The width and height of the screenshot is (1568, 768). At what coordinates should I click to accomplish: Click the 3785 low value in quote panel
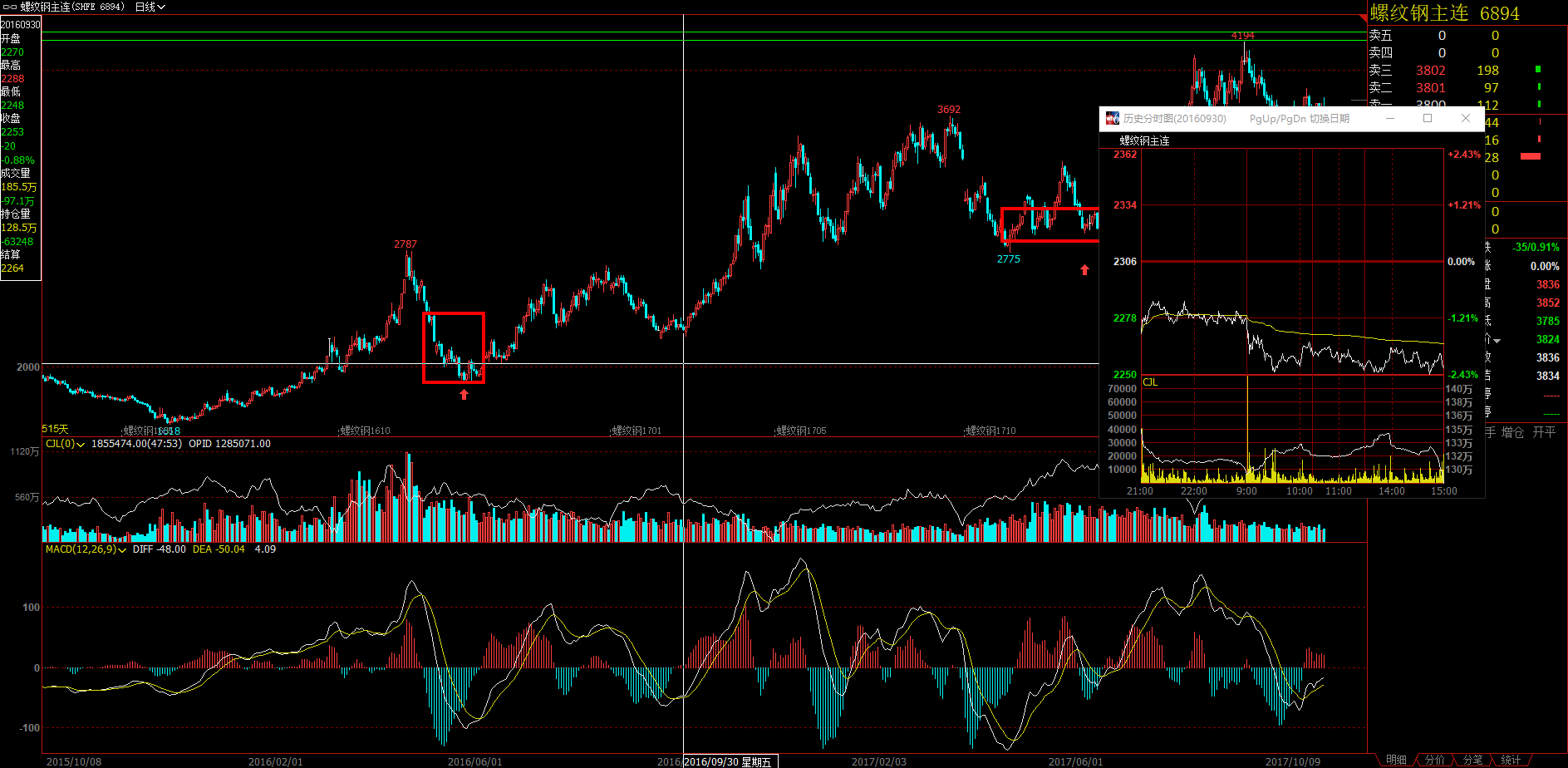pyautogui.click(x=1547, y=322)
